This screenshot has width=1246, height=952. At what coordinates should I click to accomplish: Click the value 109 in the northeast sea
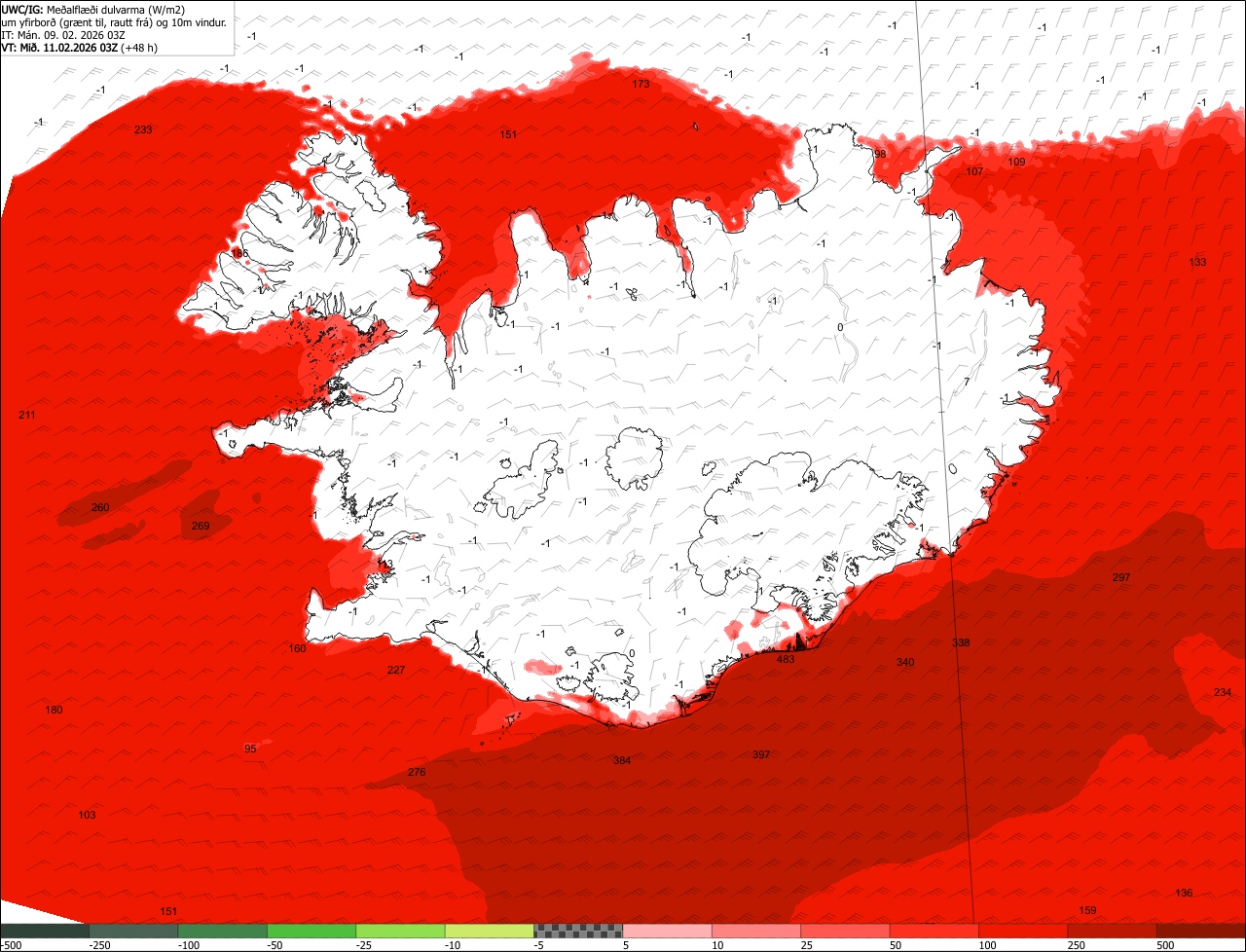1016,162
